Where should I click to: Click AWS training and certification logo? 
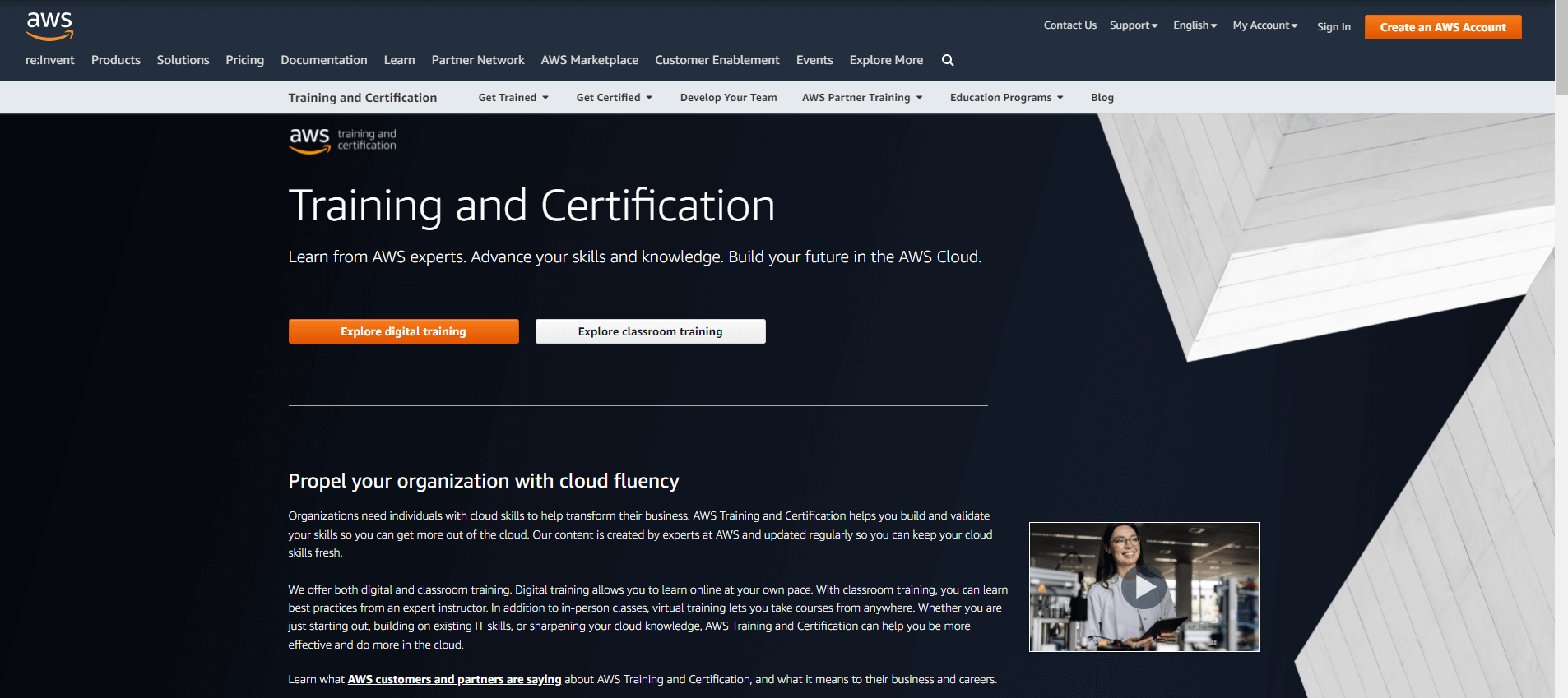coord(342,140)
